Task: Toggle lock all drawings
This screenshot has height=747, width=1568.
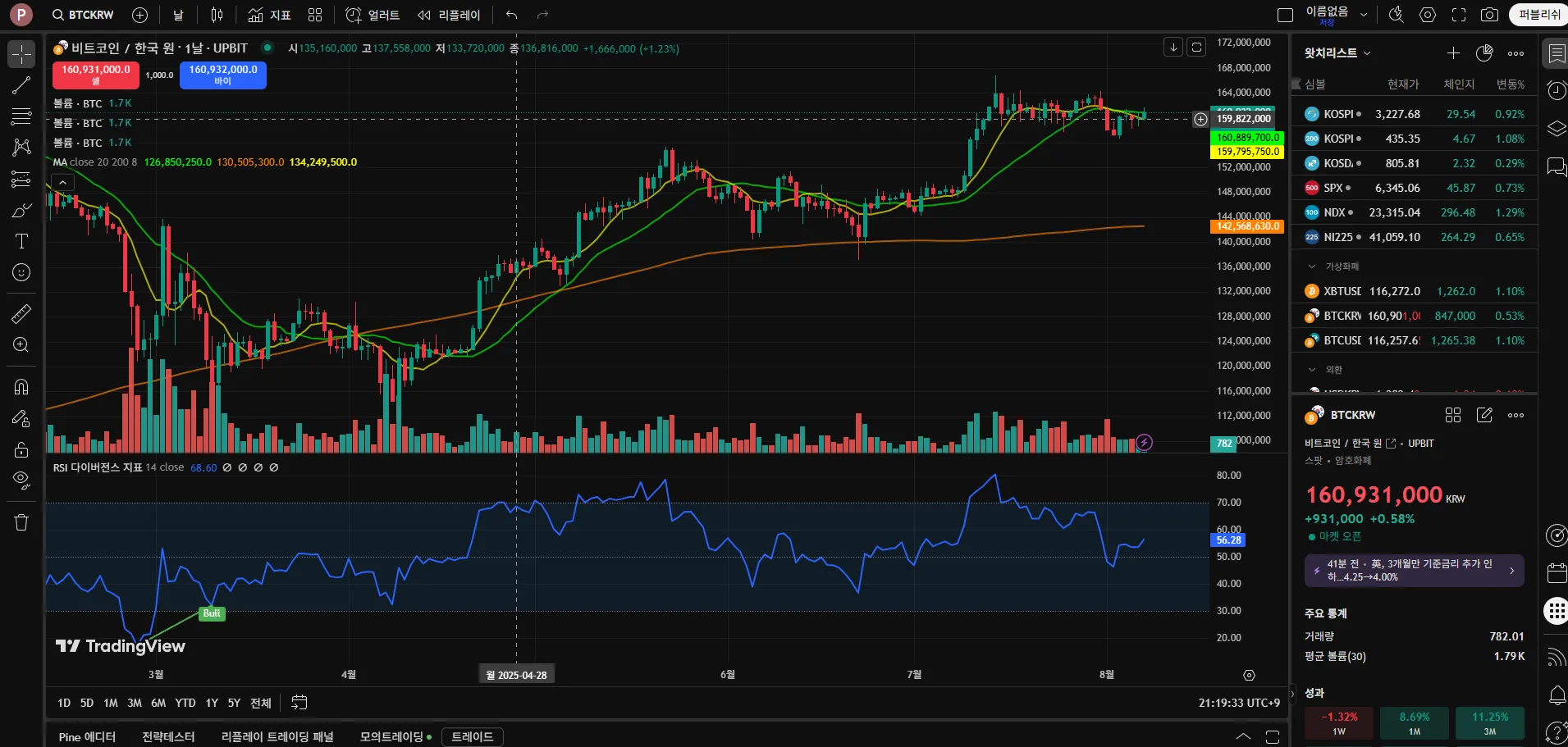Action: 21,449
